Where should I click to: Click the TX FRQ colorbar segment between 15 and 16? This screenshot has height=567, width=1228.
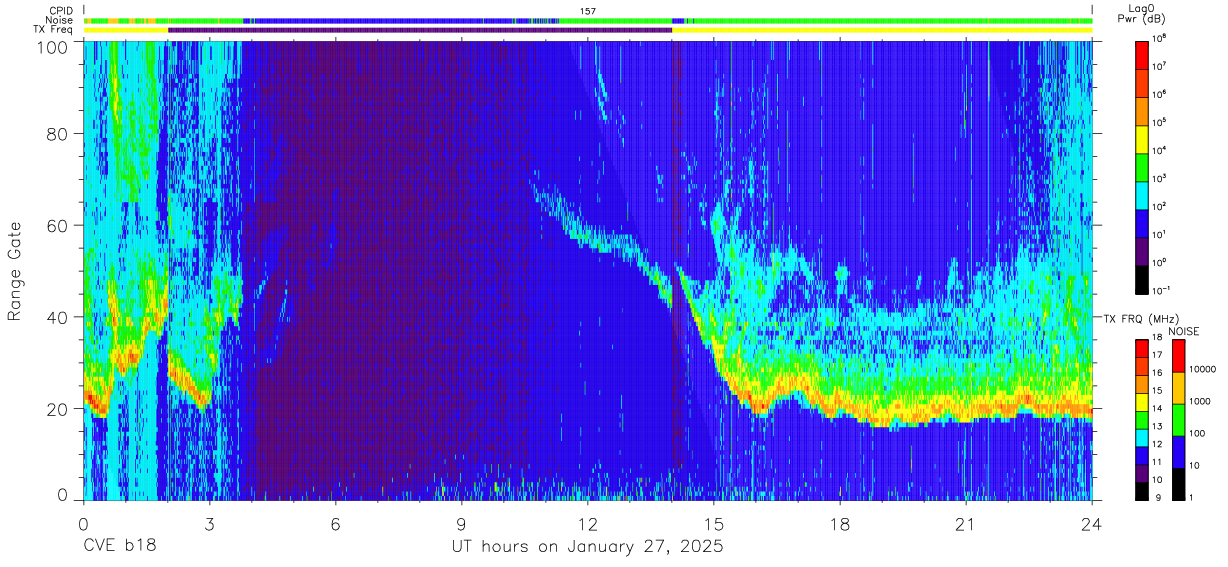[x=1142, y=383]
